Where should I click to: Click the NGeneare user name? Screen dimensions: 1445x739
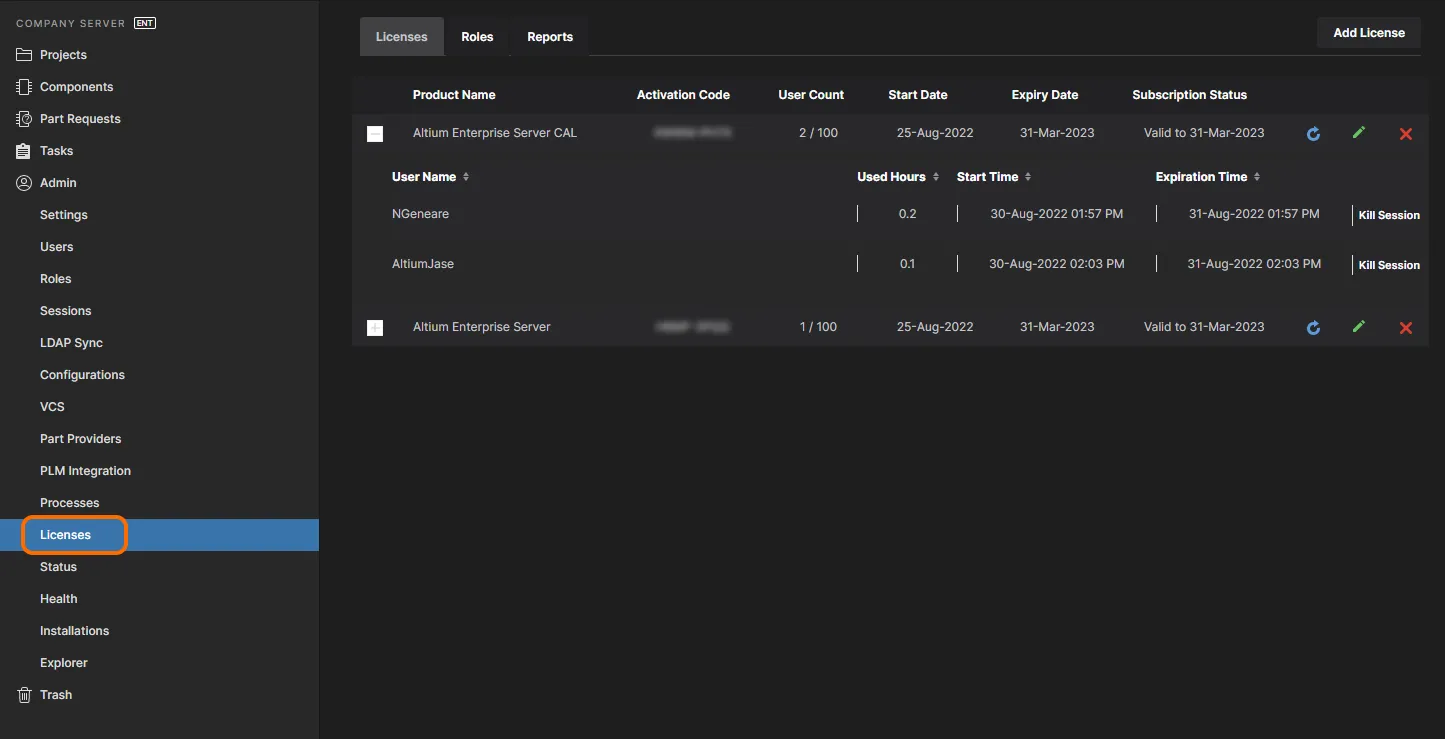click(x=421, y=214)
